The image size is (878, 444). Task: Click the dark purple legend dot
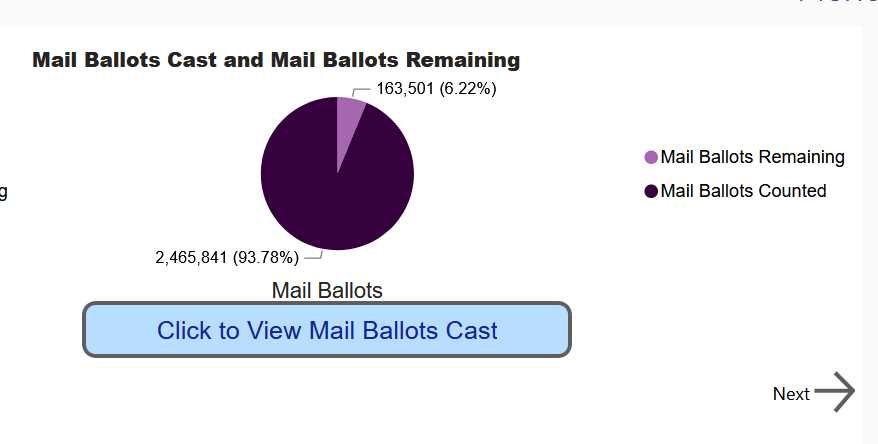(x=651, y=191)
